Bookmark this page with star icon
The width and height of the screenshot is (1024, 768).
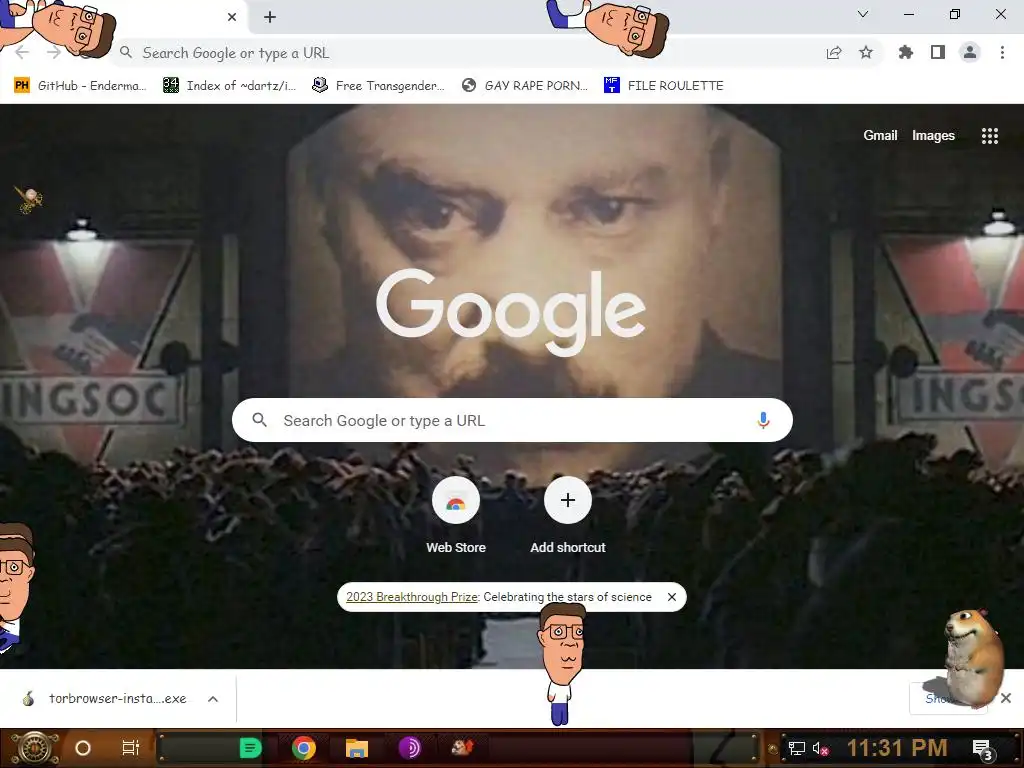pos(866,52)
